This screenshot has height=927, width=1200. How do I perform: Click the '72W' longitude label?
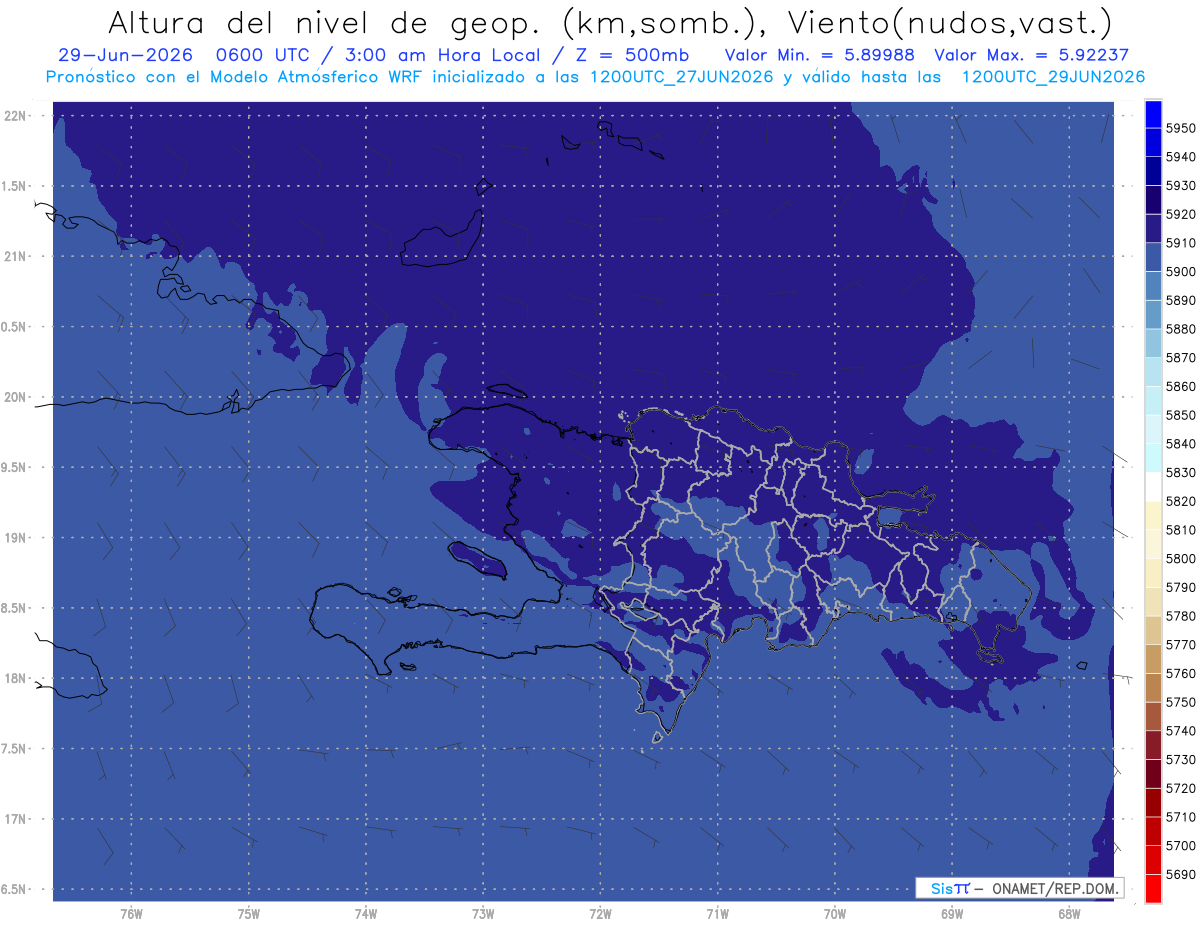600,913
